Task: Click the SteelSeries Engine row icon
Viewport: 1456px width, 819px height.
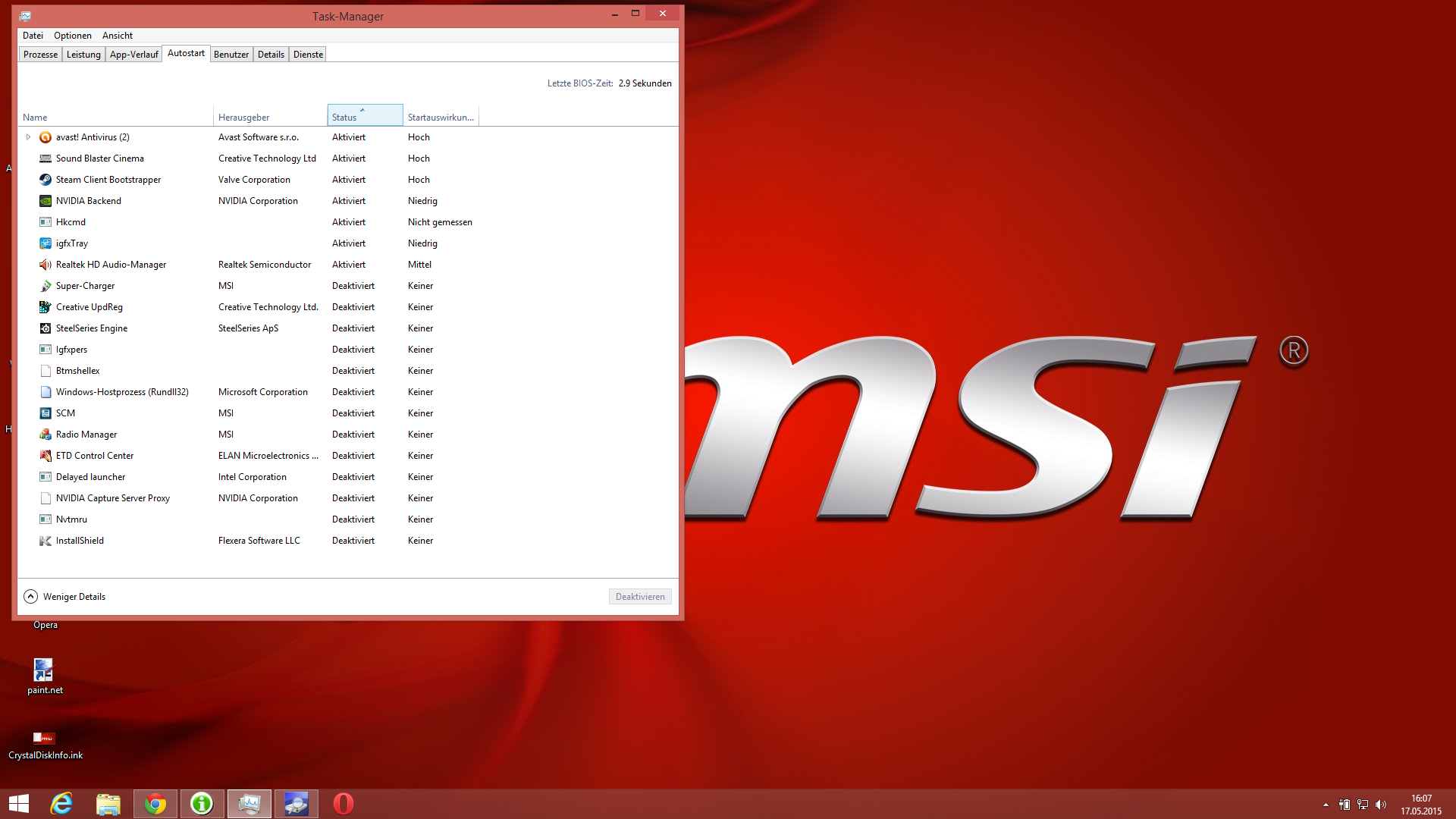Action: click(45, 328)
